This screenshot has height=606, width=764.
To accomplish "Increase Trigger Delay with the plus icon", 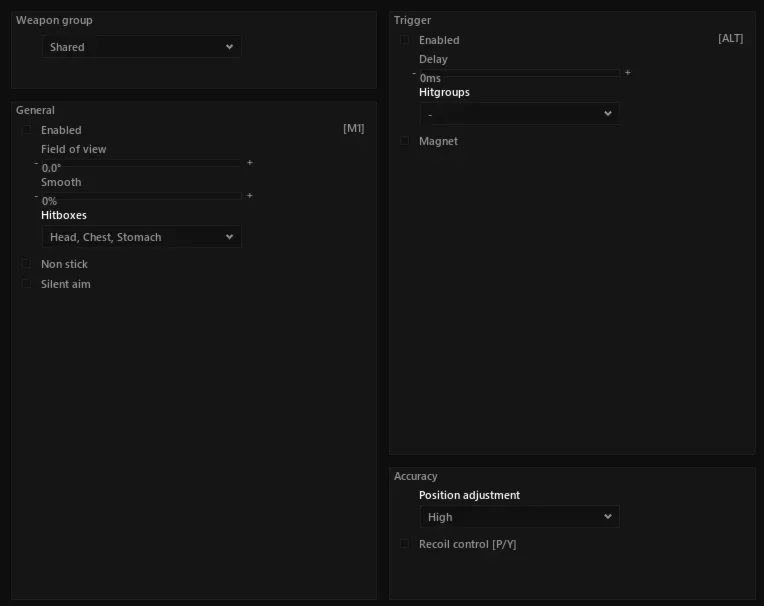I will [x=628, y=73].
